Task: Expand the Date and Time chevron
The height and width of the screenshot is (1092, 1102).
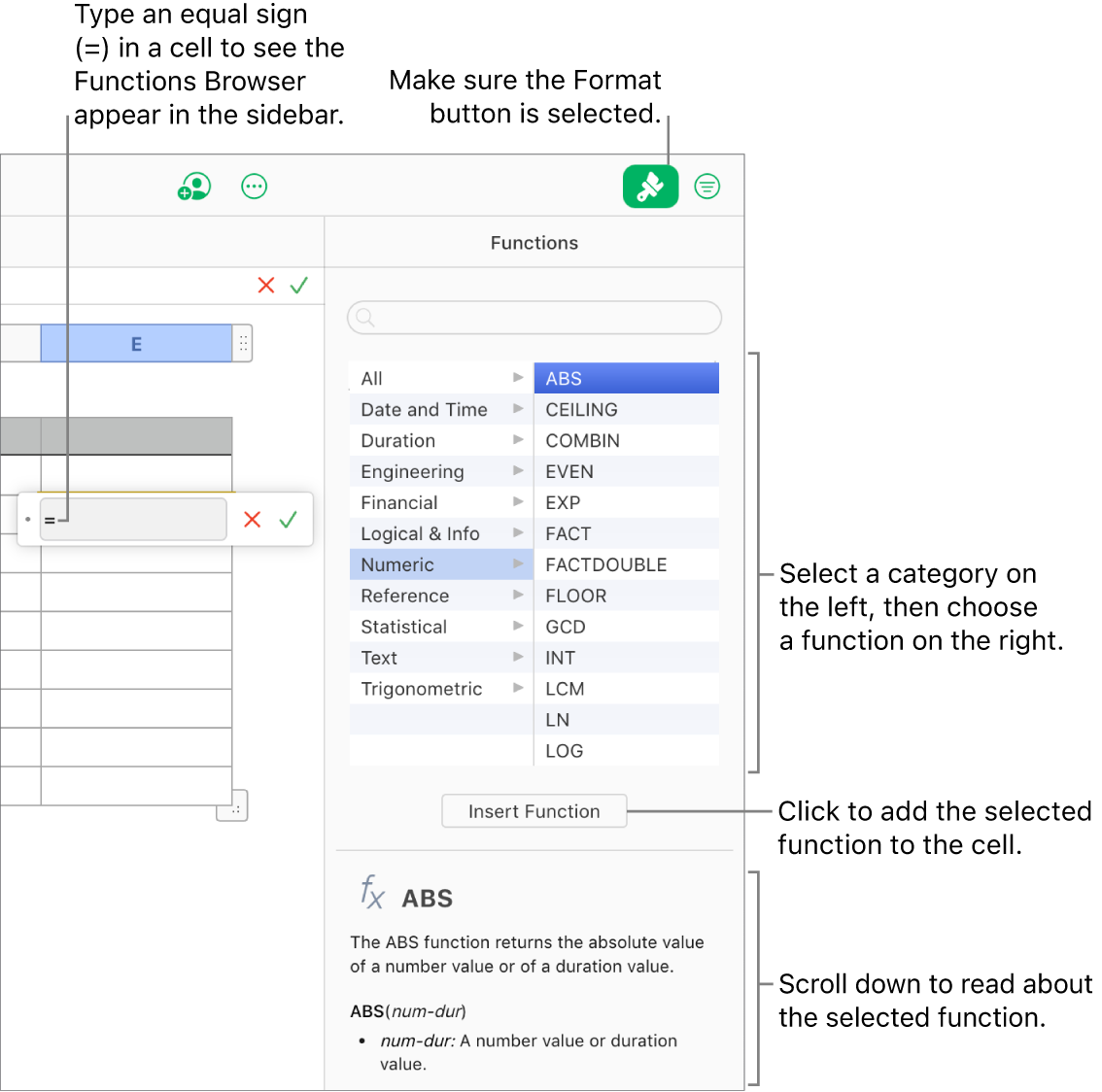Action: (517, 409)
